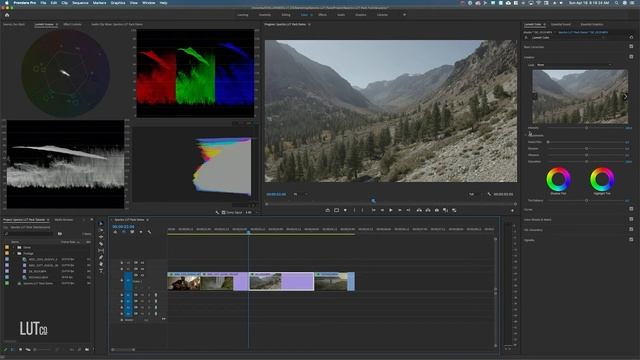Click the Home icon below menu bar
The image size is (640, 360).
7,15
